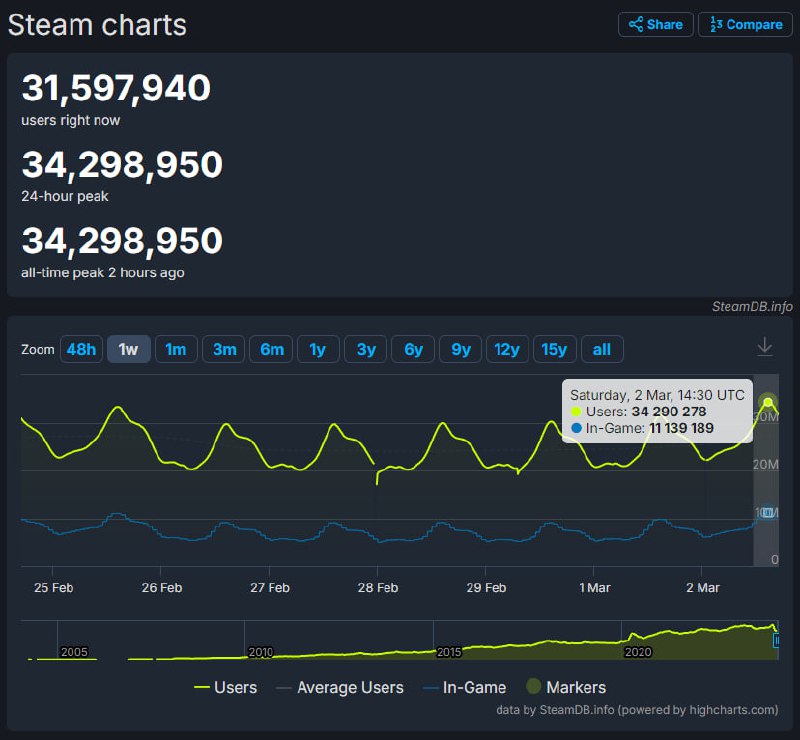This screenshot has height=740, width=800.
Task: Toggle Markers in the chart legend
Action: coord(566,687)
